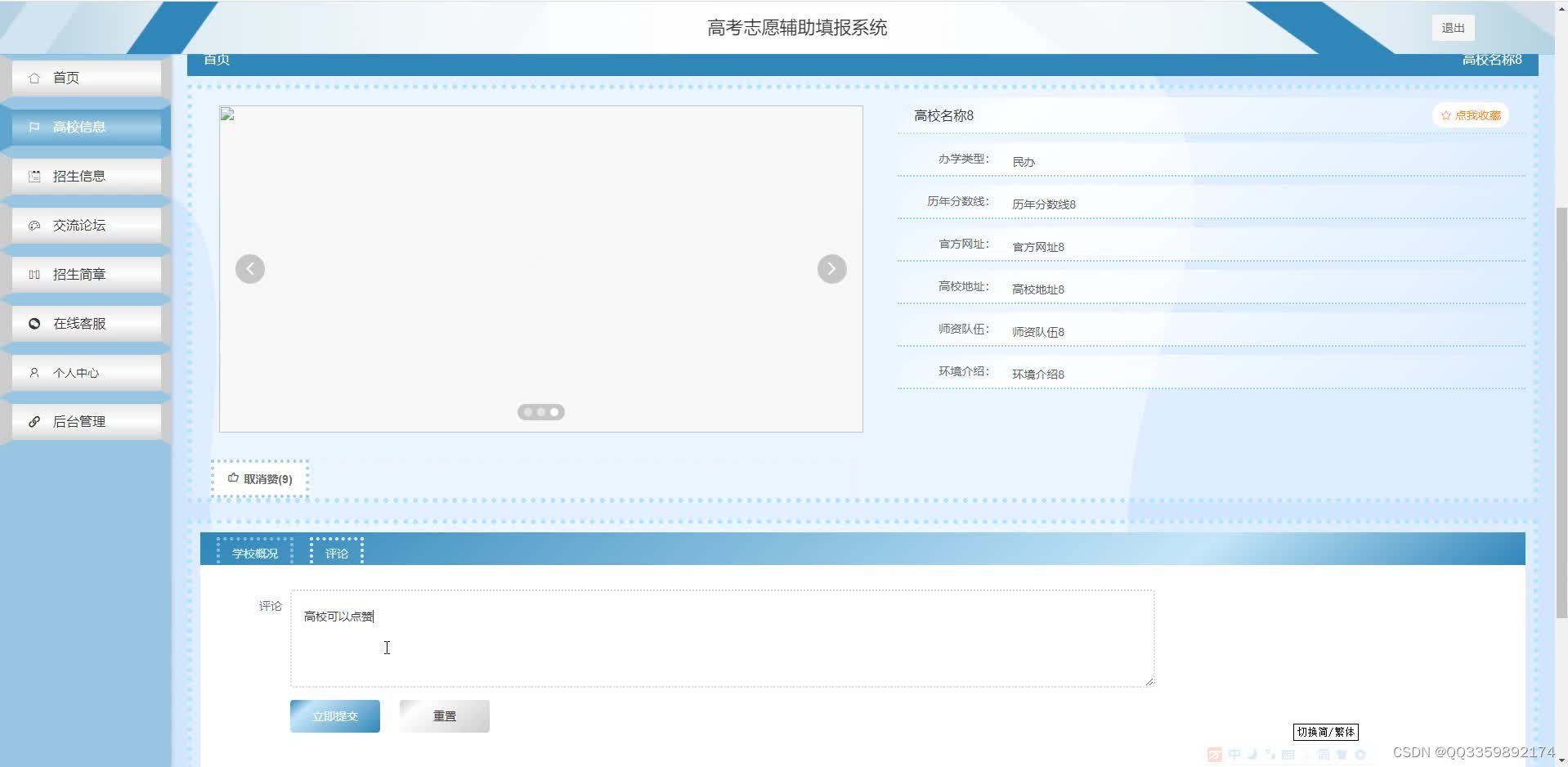Open 招生信息 in the sidebar

tap(87, 176)
